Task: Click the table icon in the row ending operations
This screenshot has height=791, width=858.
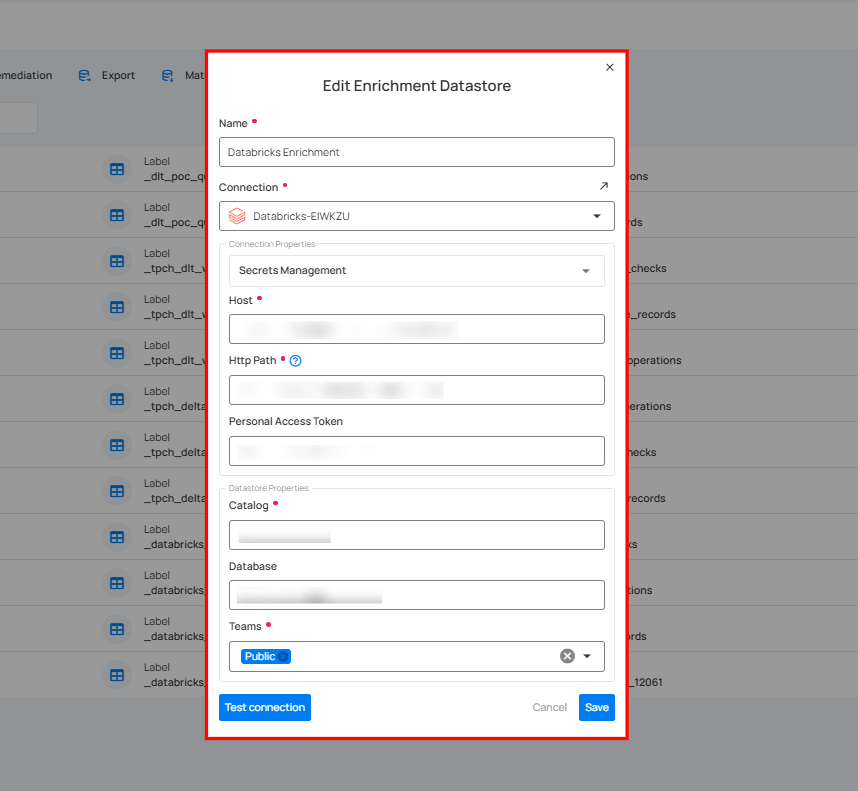Action: (x=117, y=353)
